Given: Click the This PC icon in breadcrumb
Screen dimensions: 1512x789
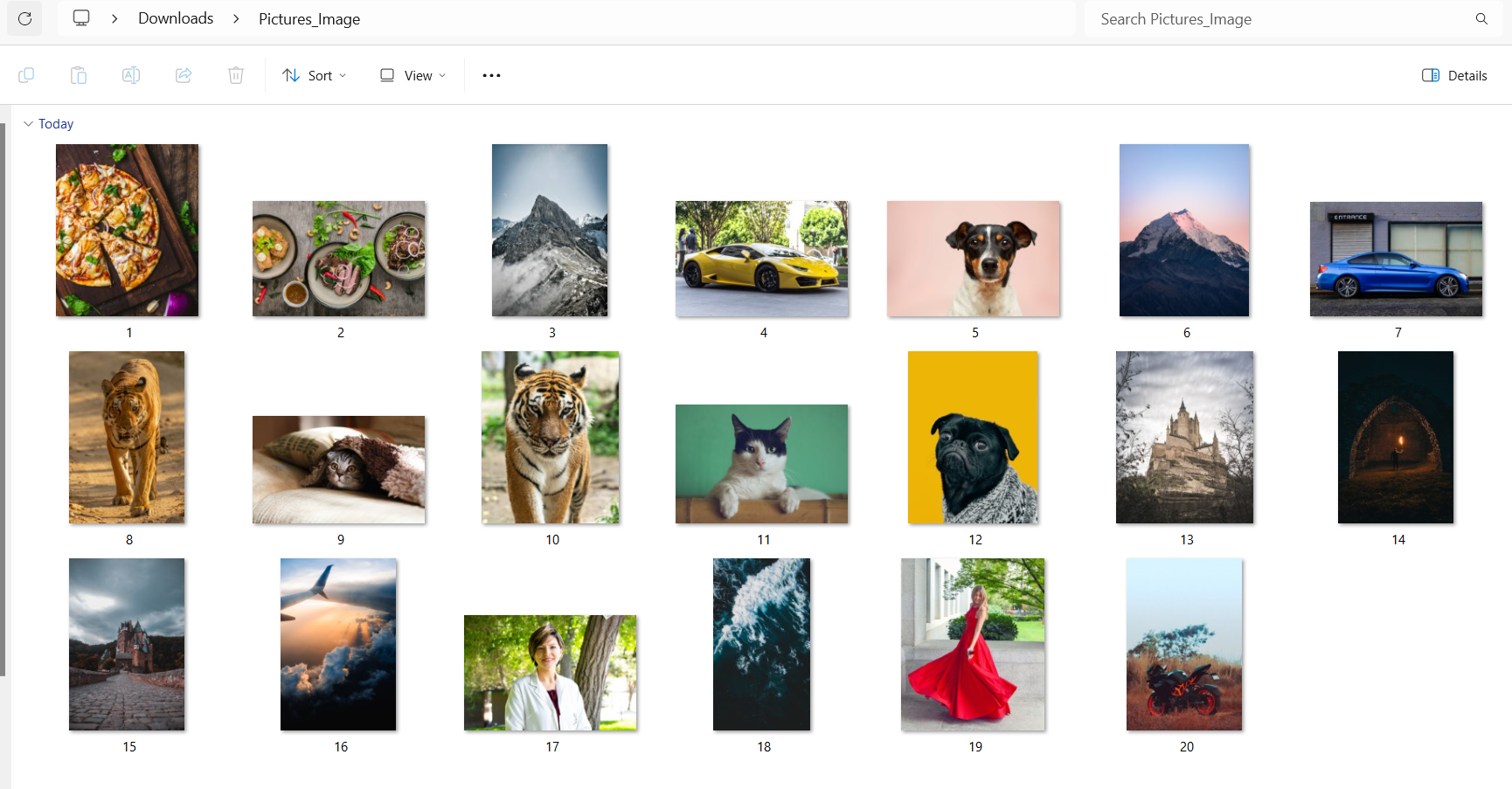Looking at the screenshot, I should click(81, 17).
